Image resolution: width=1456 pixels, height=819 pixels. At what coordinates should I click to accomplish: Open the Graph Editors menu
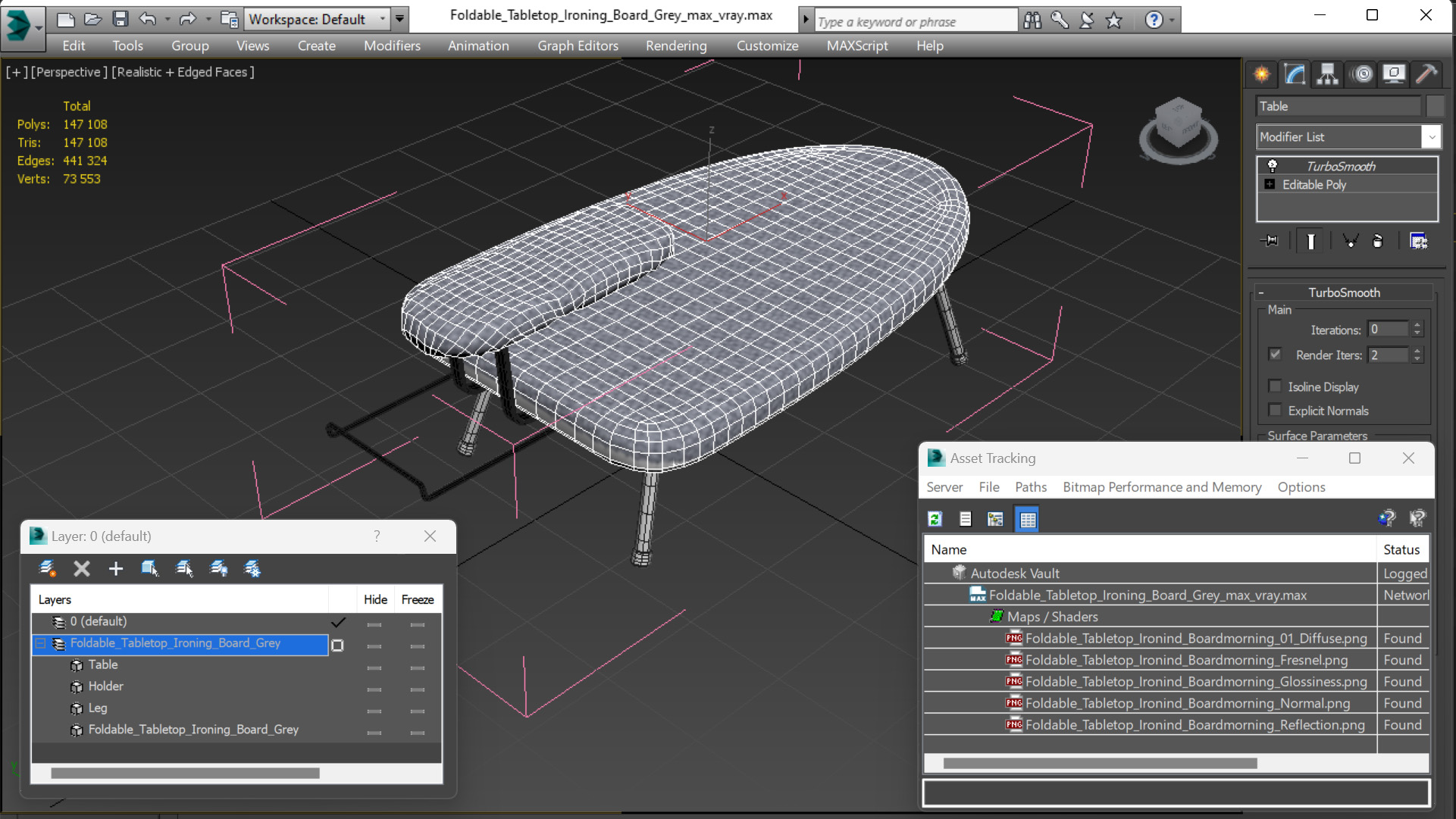(578, 46)
